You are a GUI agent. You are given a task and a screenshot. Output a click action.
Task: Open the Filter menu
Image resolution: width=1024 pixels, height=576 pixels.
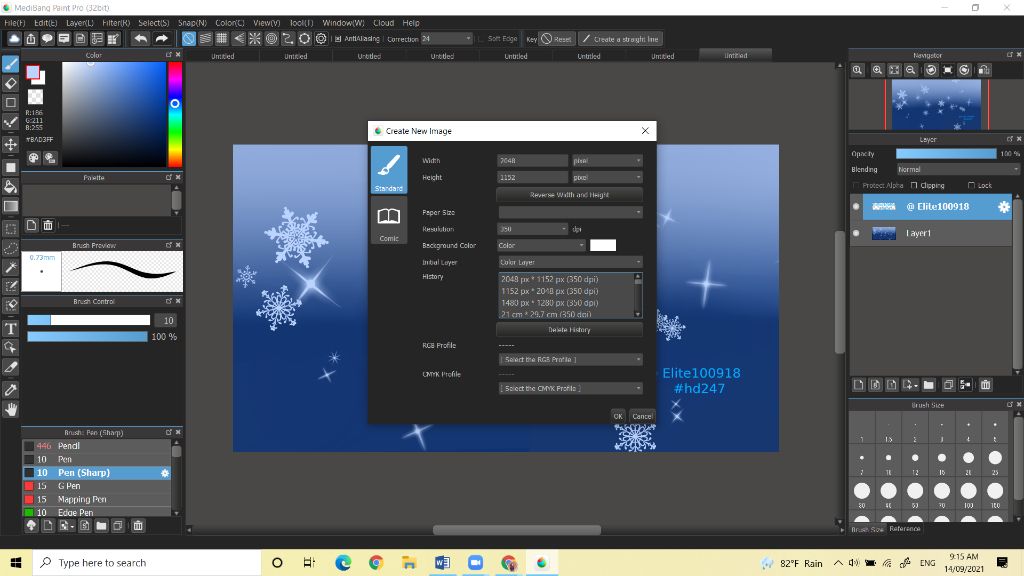click(x=116, y=23)
